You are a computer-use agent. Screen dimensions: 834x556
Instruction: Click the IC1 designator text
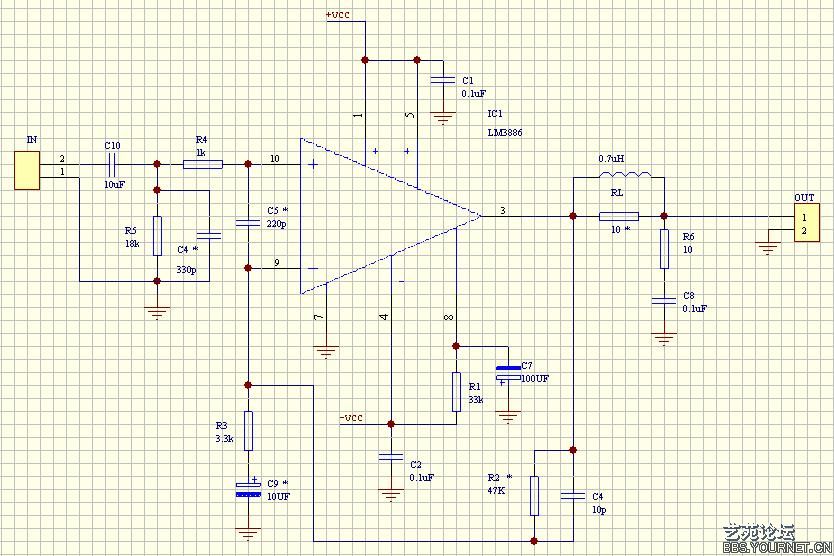[x=495, y=113]
